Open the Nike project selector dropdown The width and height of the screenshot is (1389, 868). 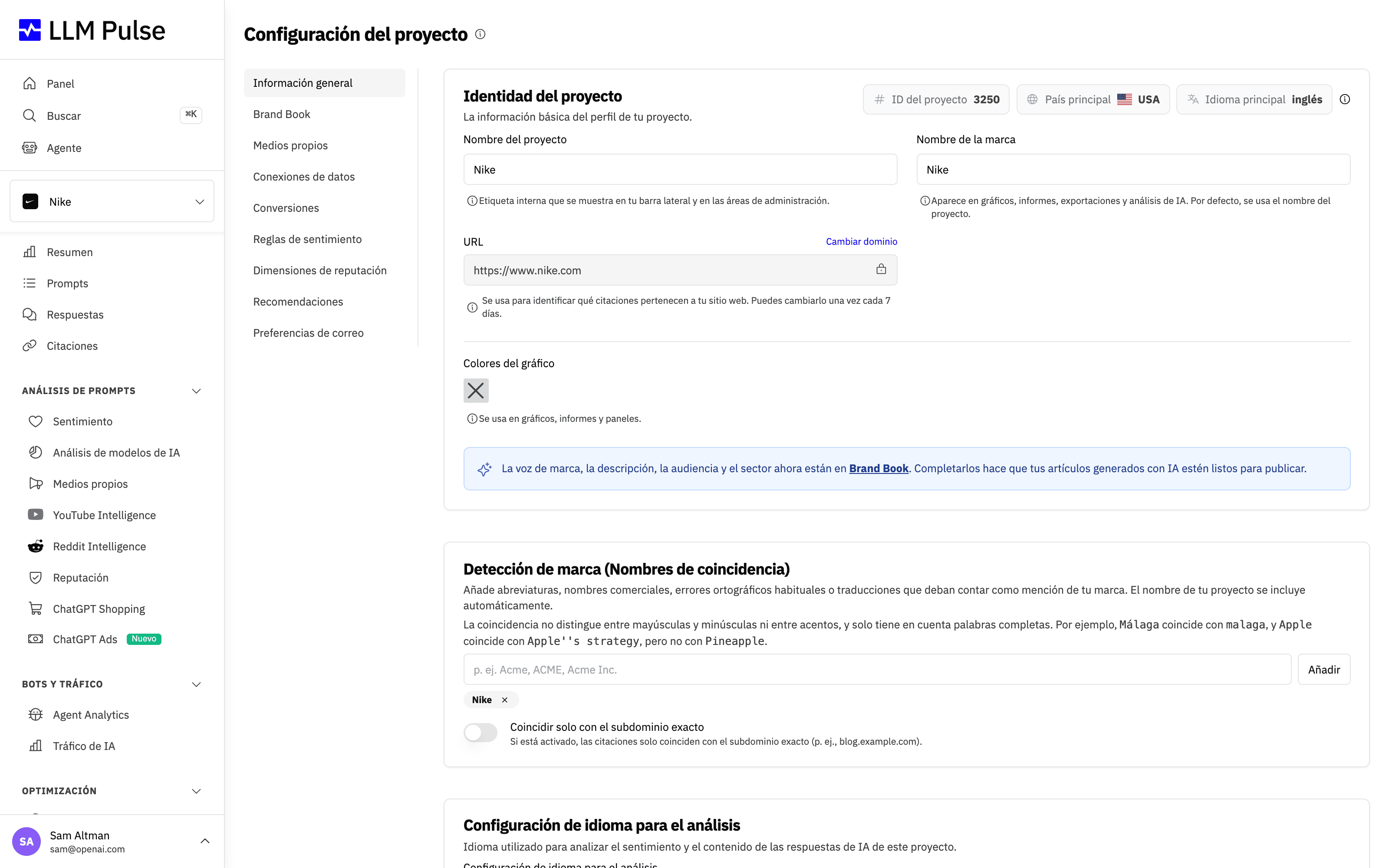point(112,201)
